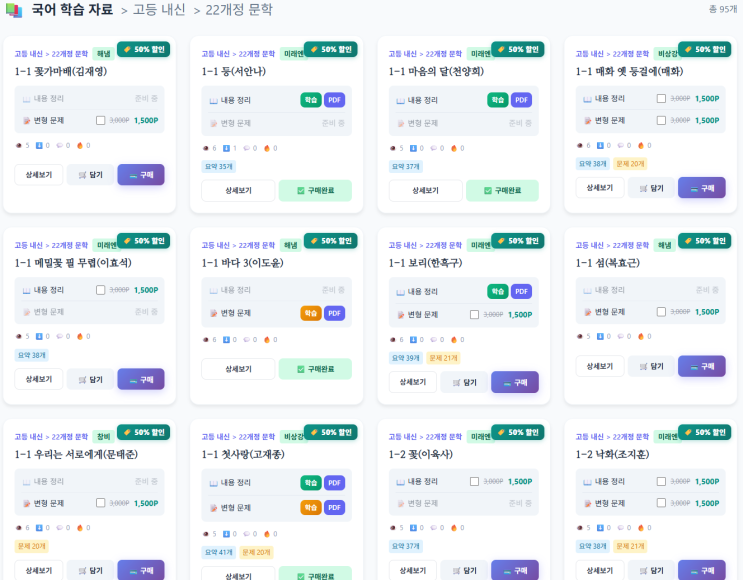Click orange 학습 for 바다 3 변형 문제

click(x=311, y=313)
